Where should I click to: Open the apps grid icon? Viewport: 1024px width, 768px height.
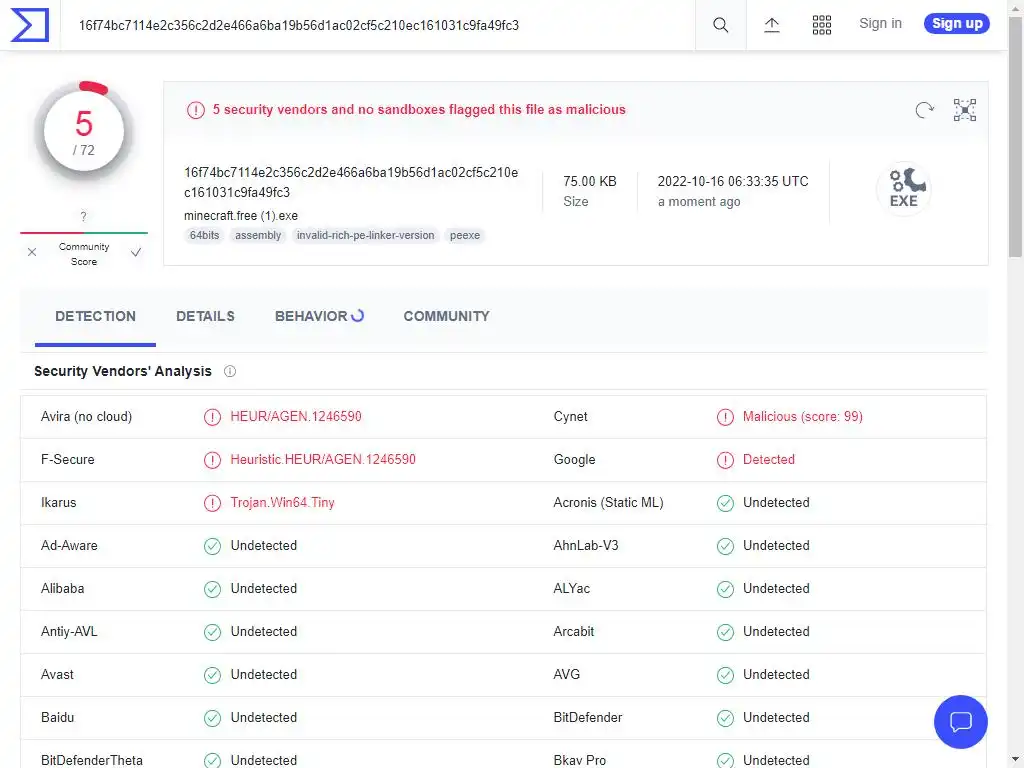coord(822,25)
